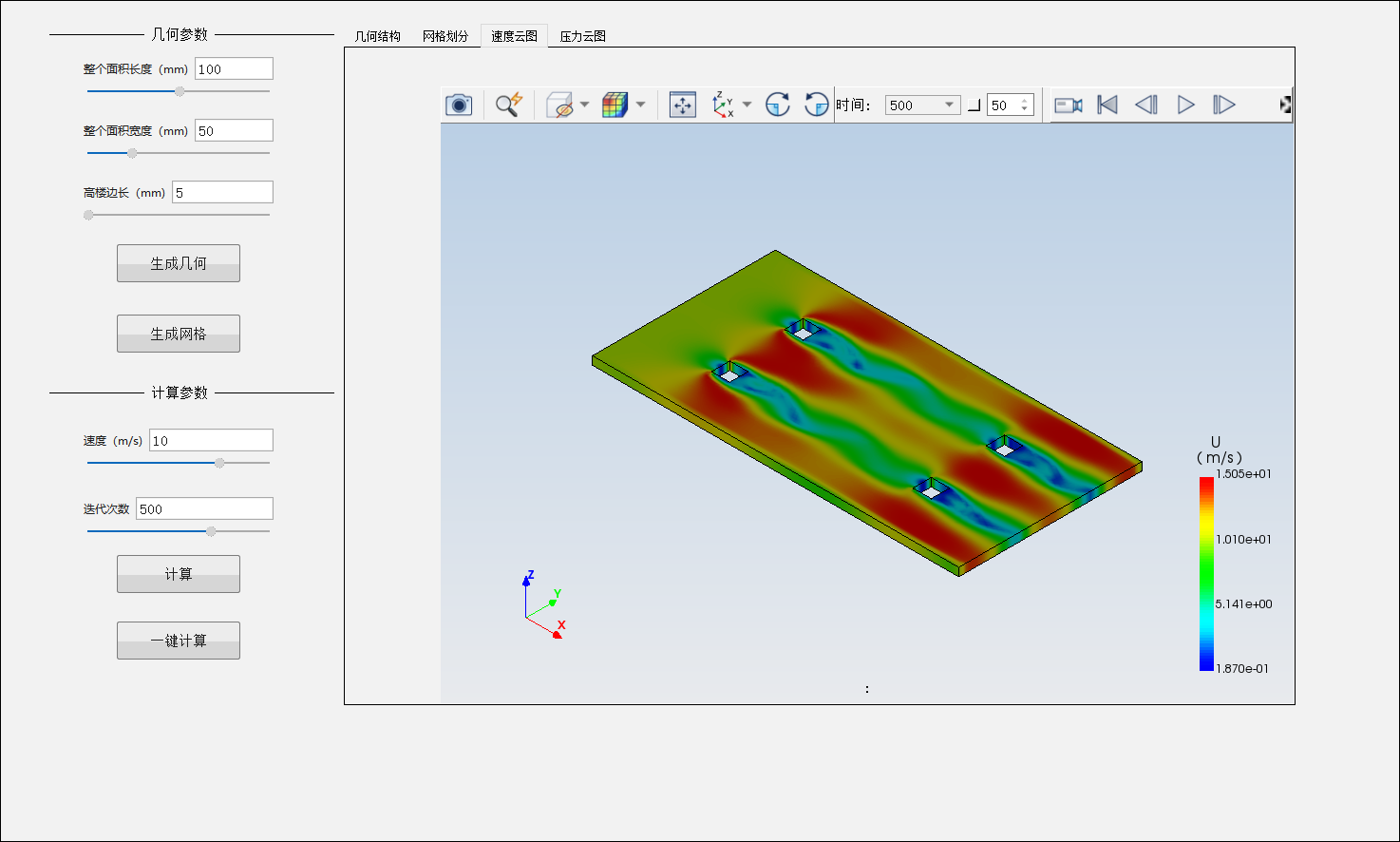Click the 迭代次数 slider handle
Viewport: 1400px width, 842px height.
coord(211,531)
